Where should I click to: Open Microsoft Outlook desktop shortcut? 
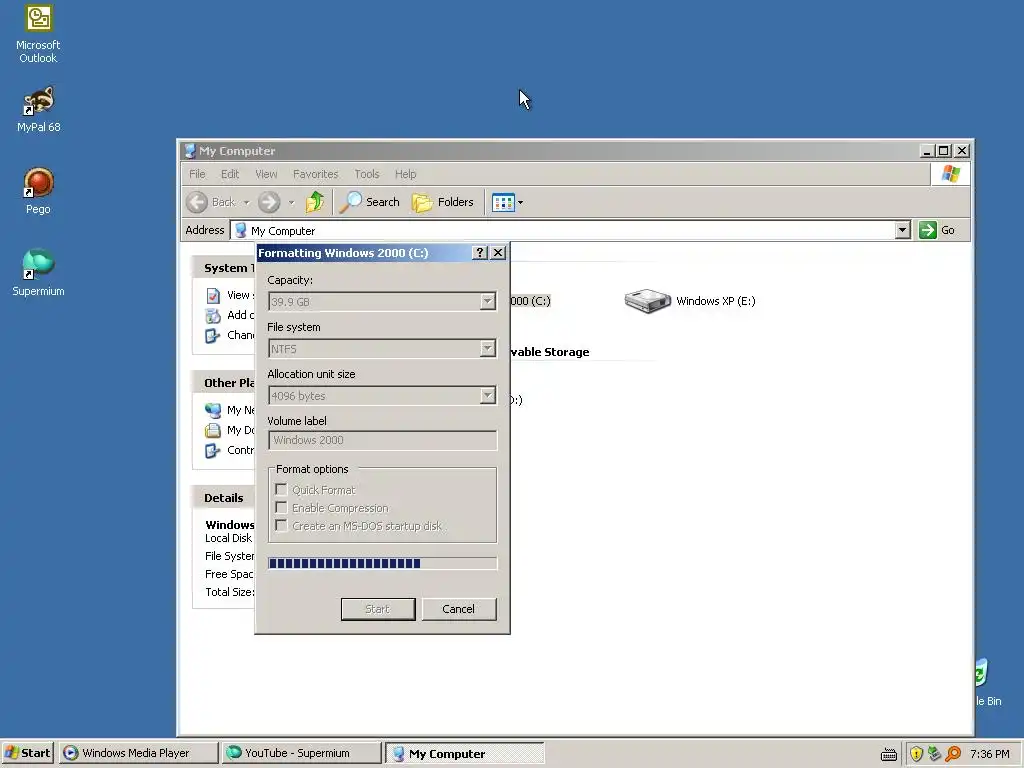(39, 35)
